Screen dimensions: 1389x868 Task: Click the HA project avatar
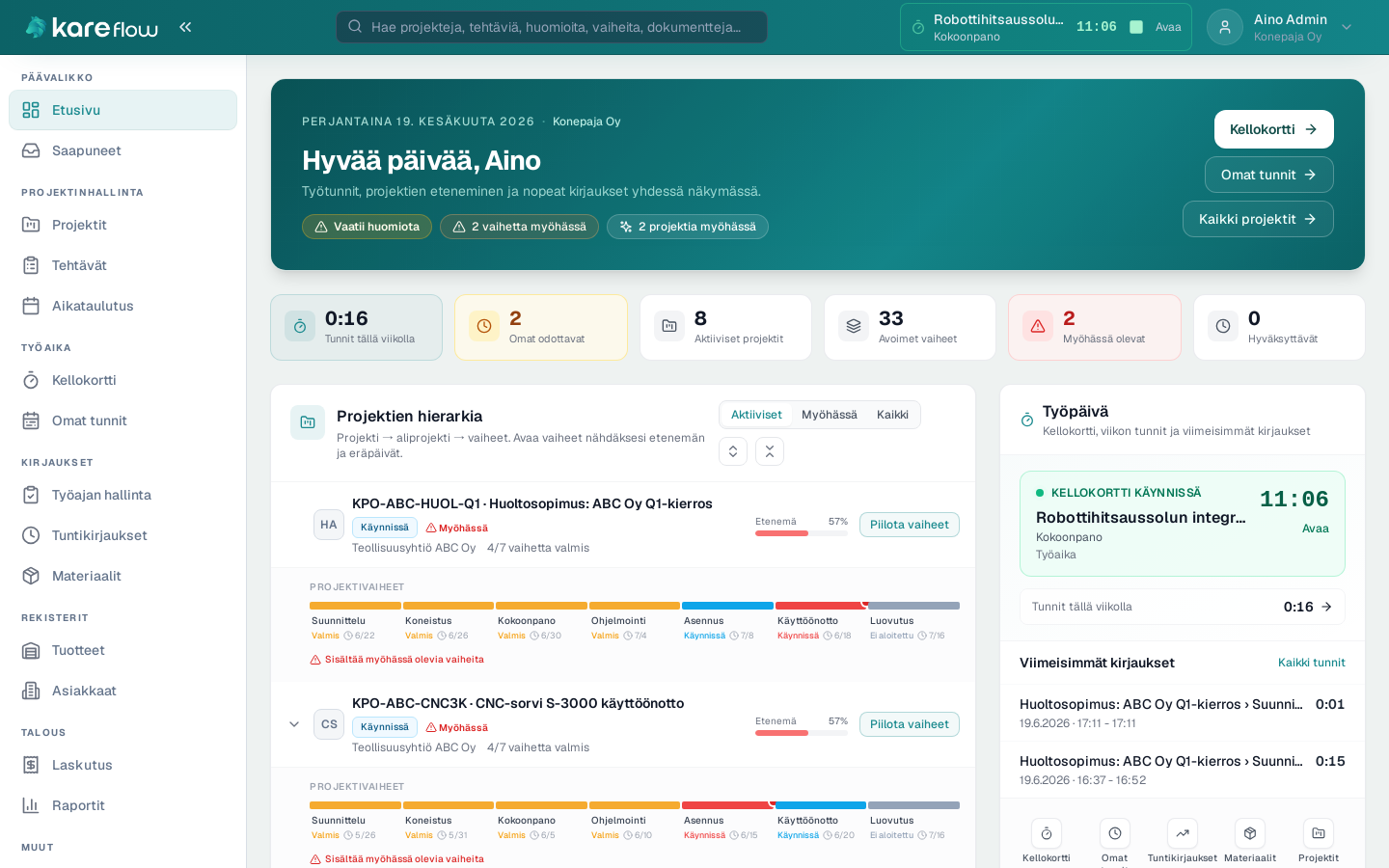329,525
